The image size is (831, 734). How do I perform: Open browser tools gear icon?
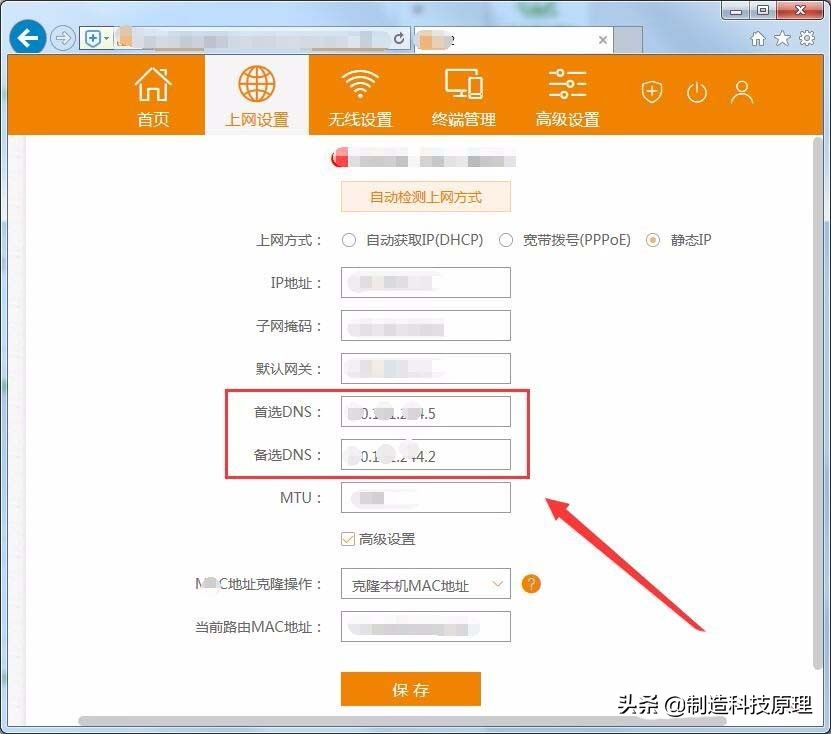pos(807,38)
